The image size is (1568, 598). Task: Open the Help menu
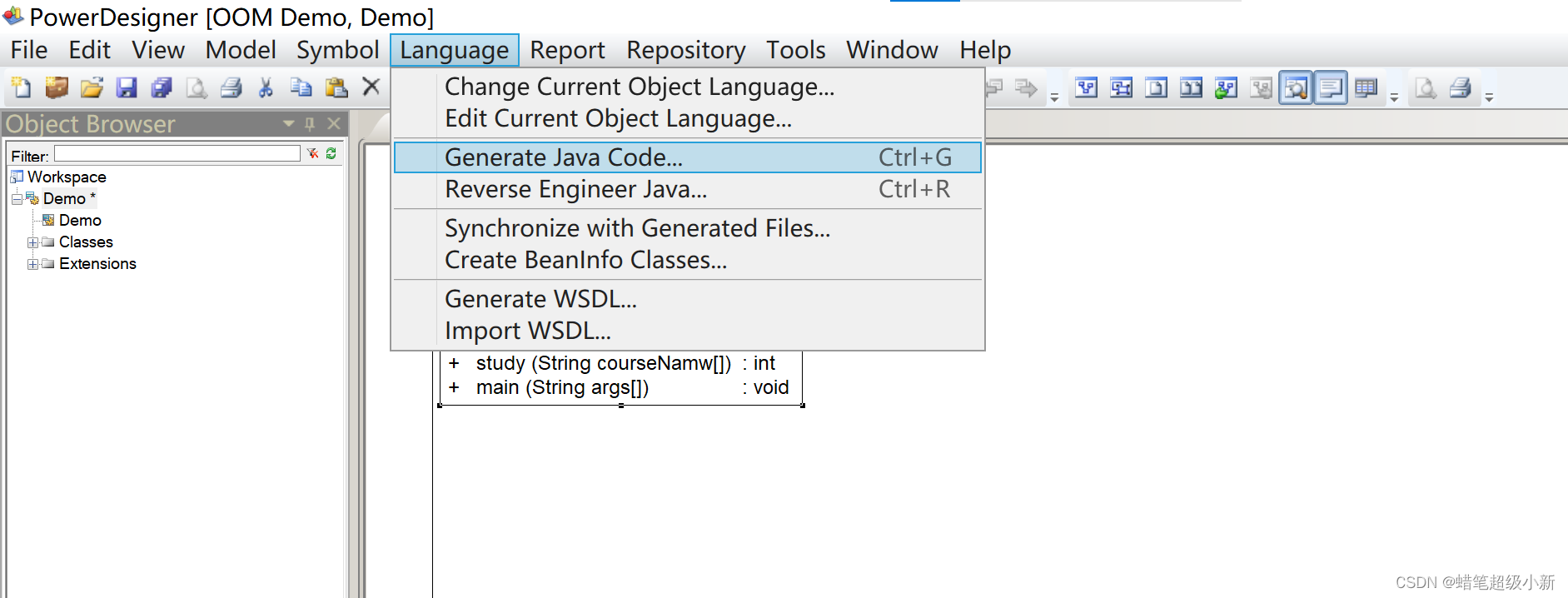coord(985,50)
